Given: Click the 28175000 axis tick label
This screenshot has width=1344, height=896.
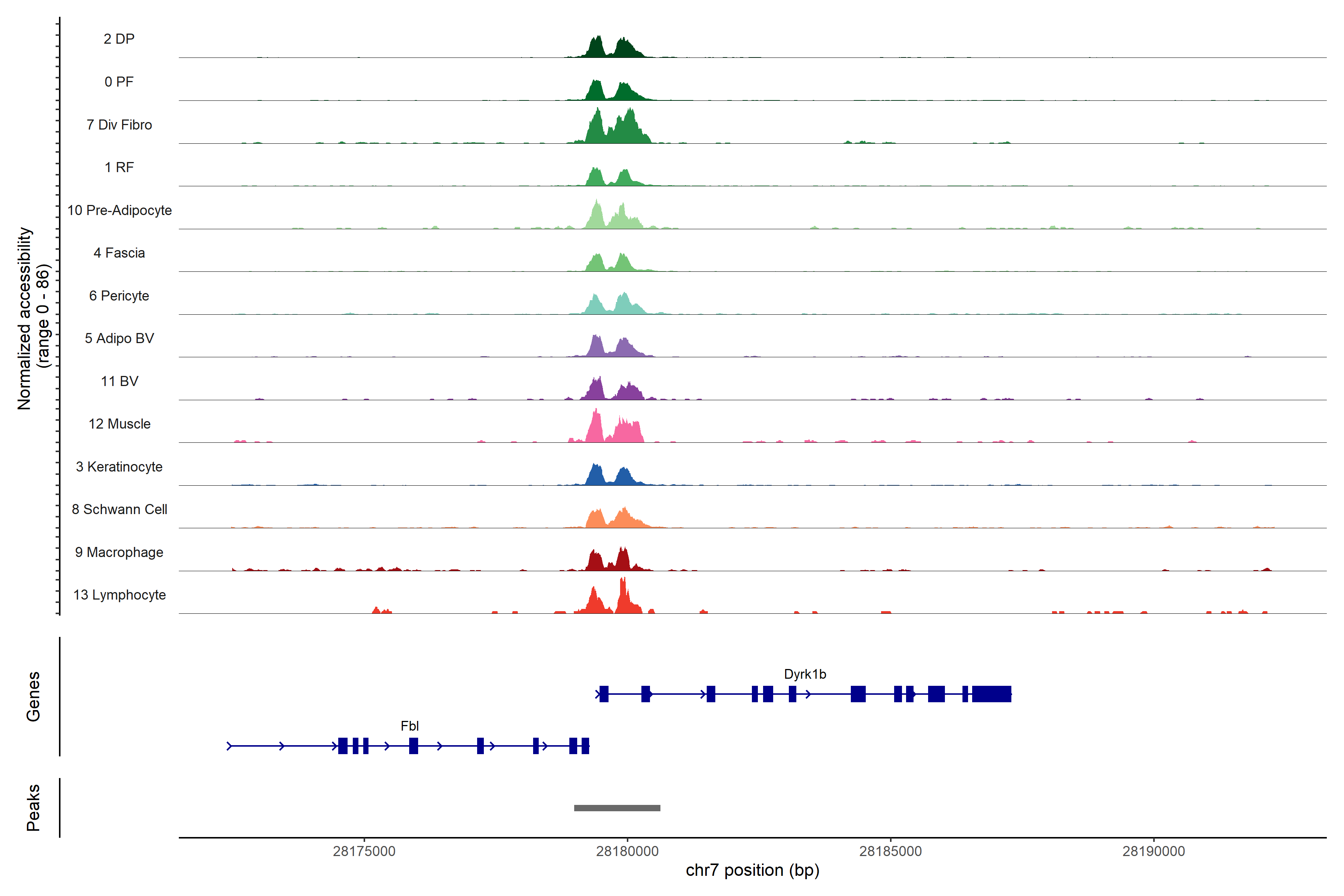Looking at the screenshot, I should (x=364, y=852).
